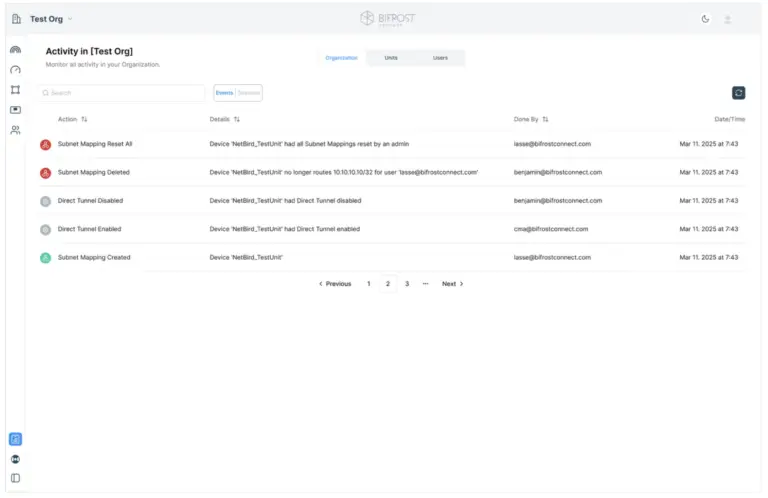Screen dimensions: 768x498
Task: Toggle dark mode with the moon icon
Action: coord(705,19)
